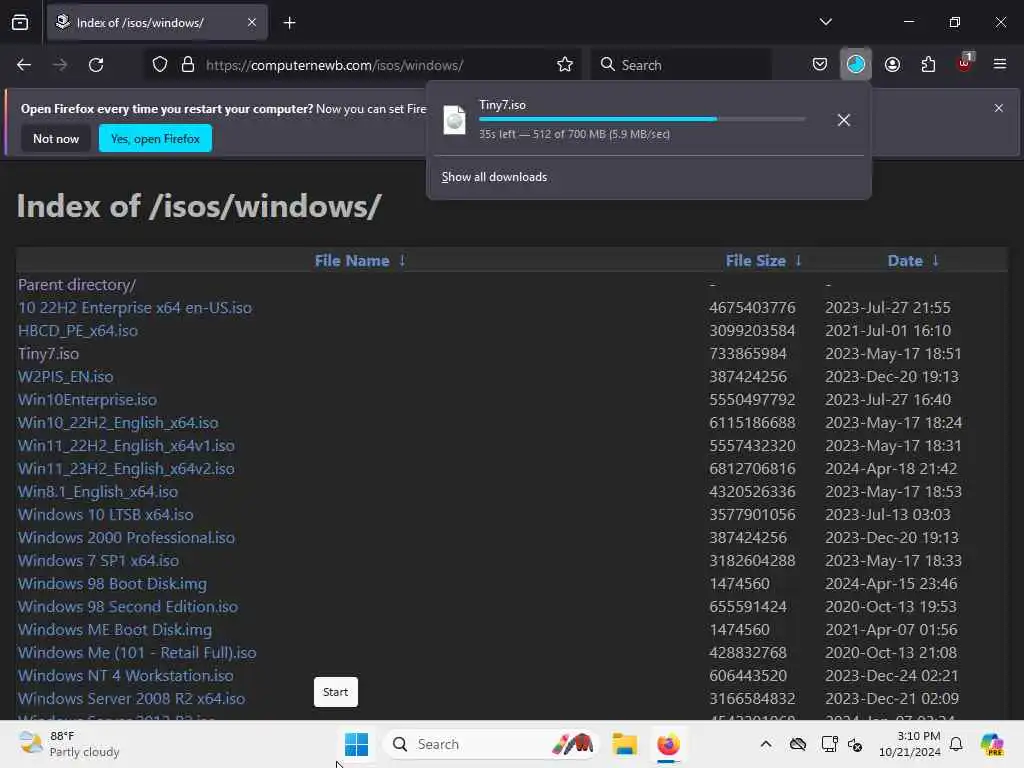Screen dimensions: 1024x768
Task: Cancel the Tiny7.iso download
Action: tap(844, 120)
